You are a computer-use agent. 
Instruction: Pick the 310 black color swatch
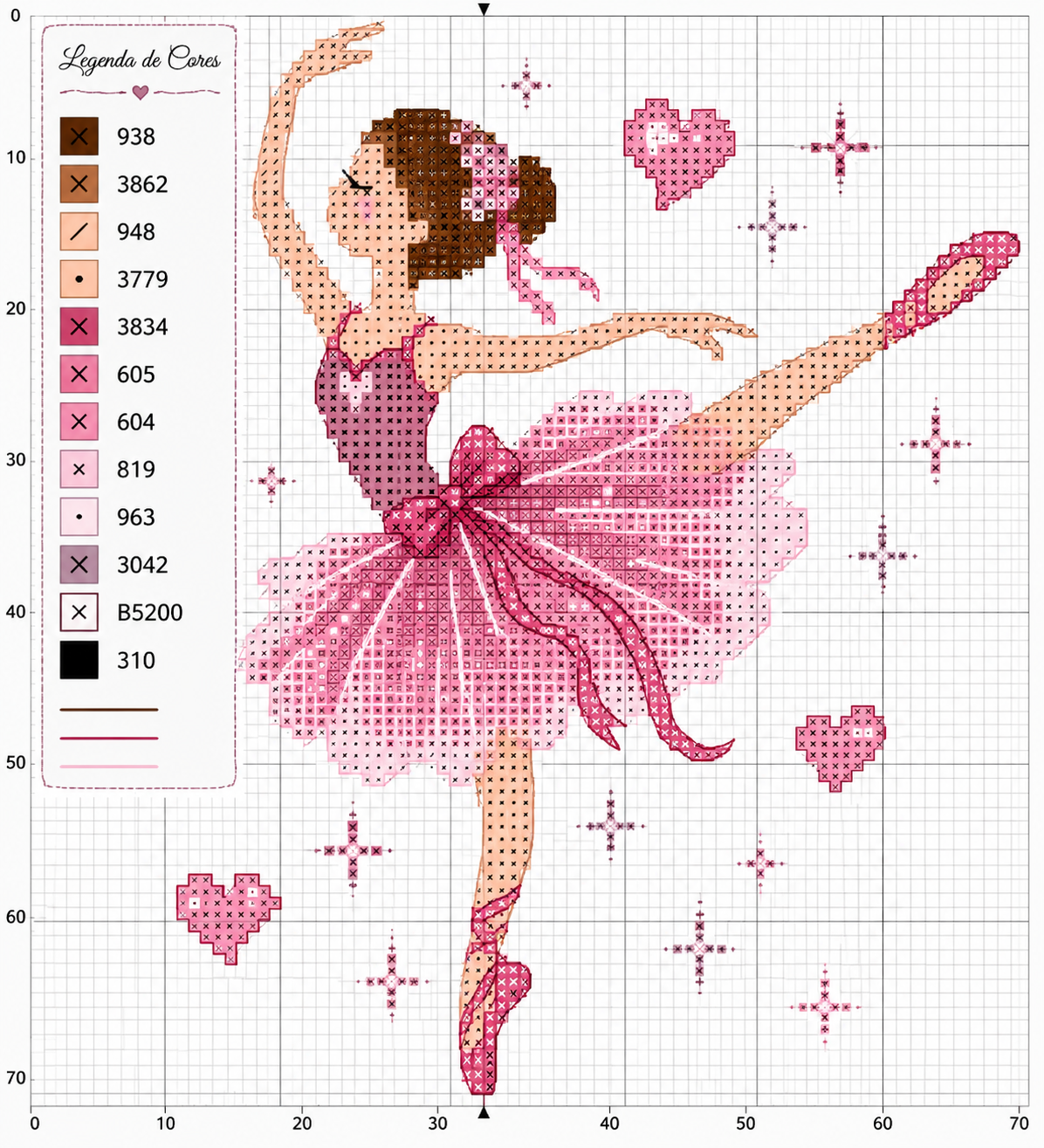click(x=79, y=660)
